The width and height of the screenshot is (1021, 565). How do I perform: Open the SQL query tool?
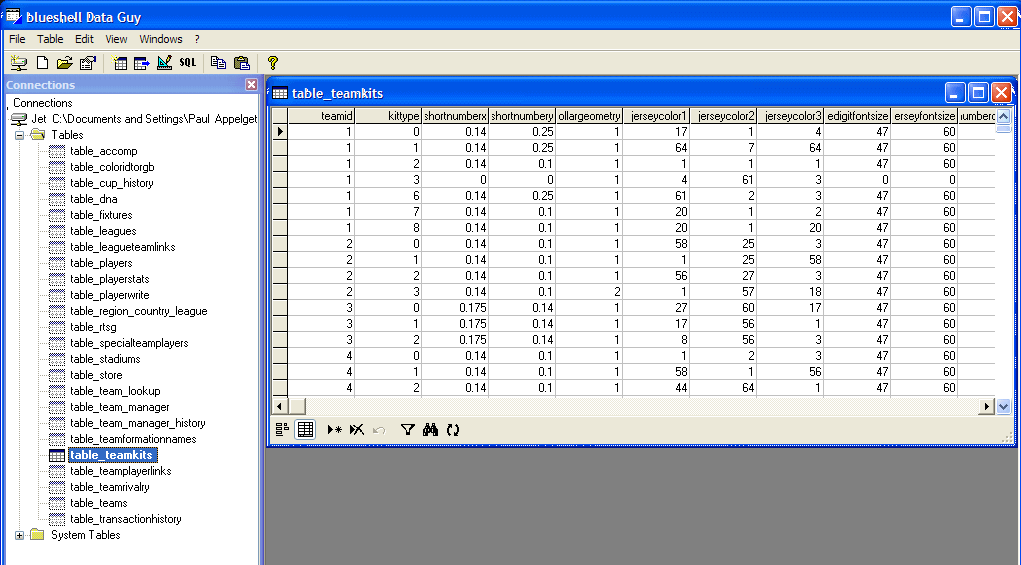188,63
